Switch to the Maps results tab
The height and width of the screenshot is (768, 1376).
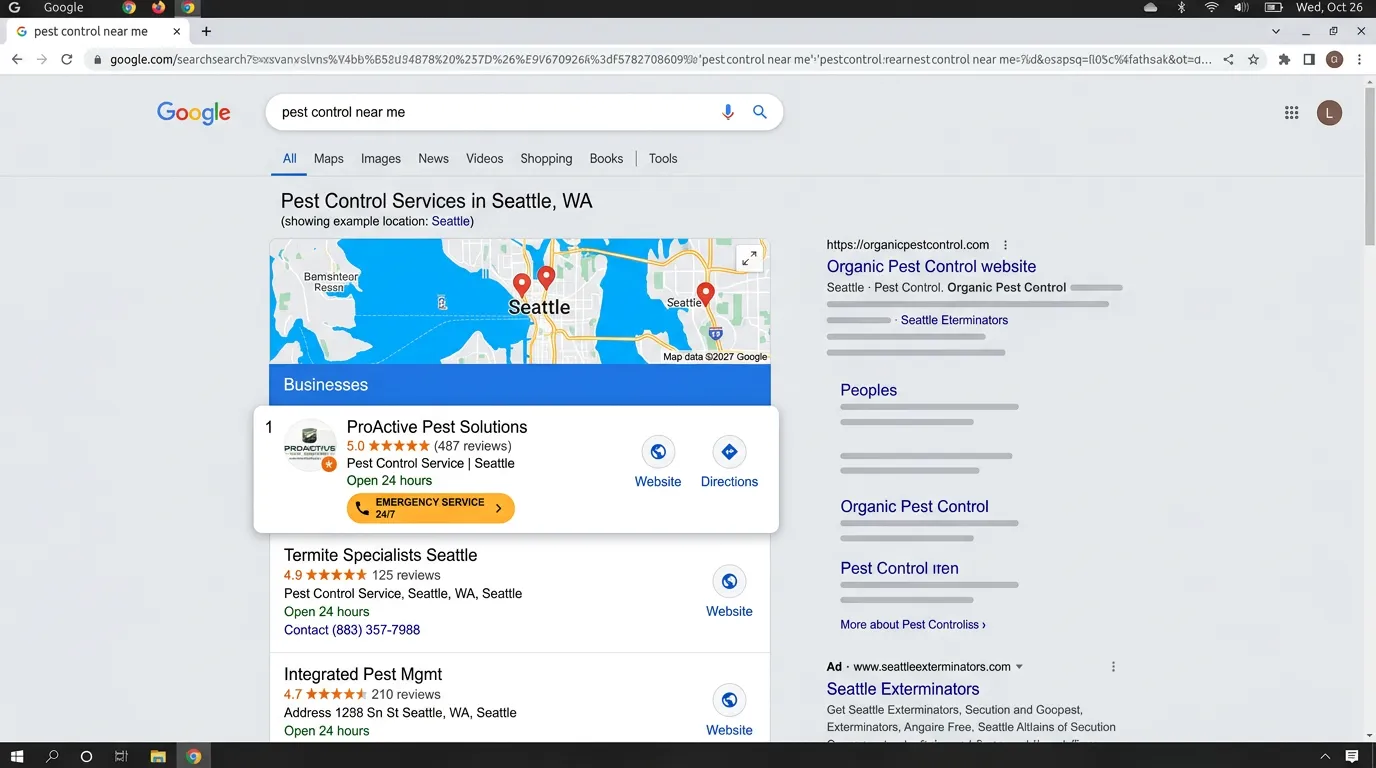click(328, 158)
